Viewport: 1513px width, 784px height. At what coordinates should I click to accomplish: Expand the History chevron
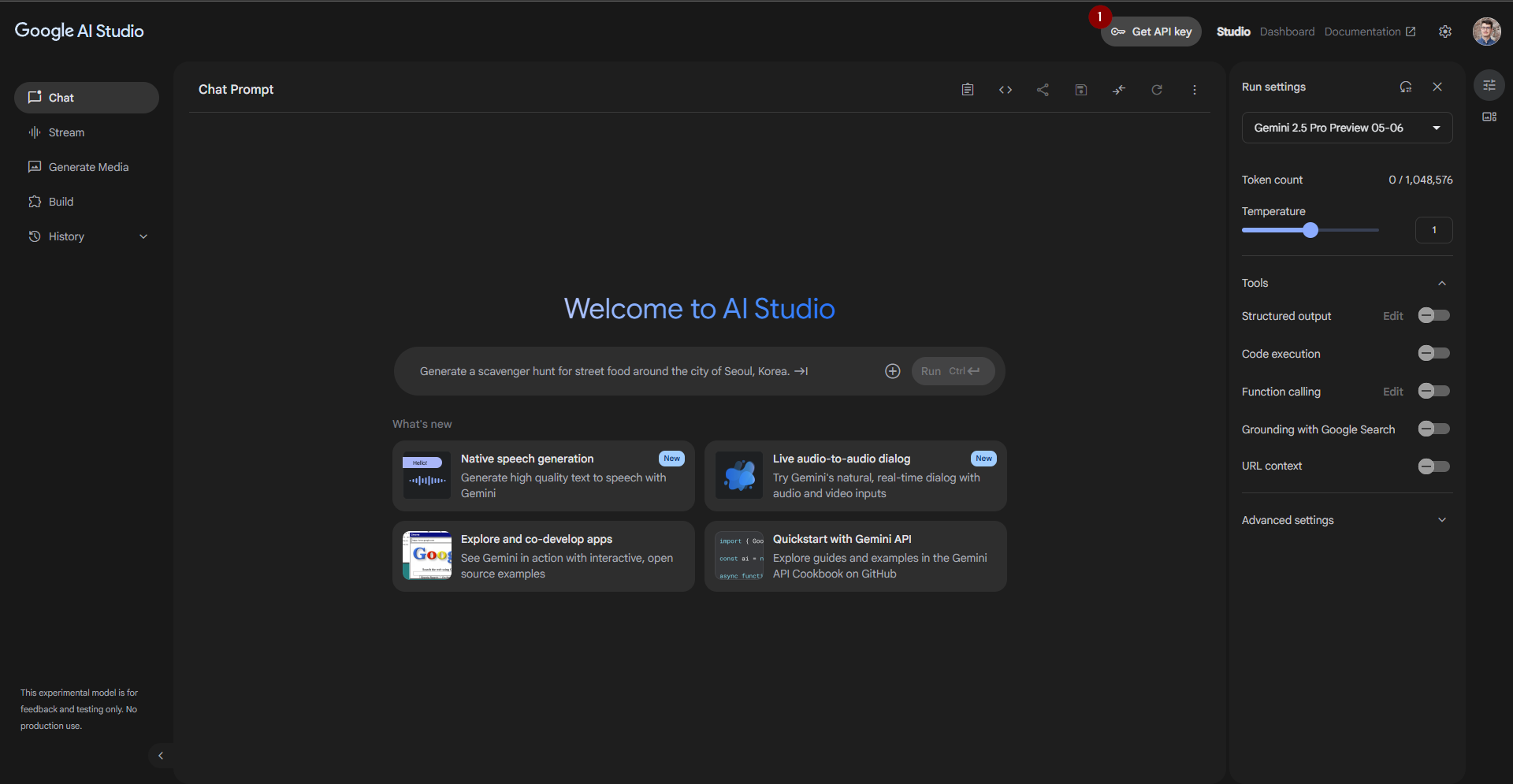pos(143,236)
